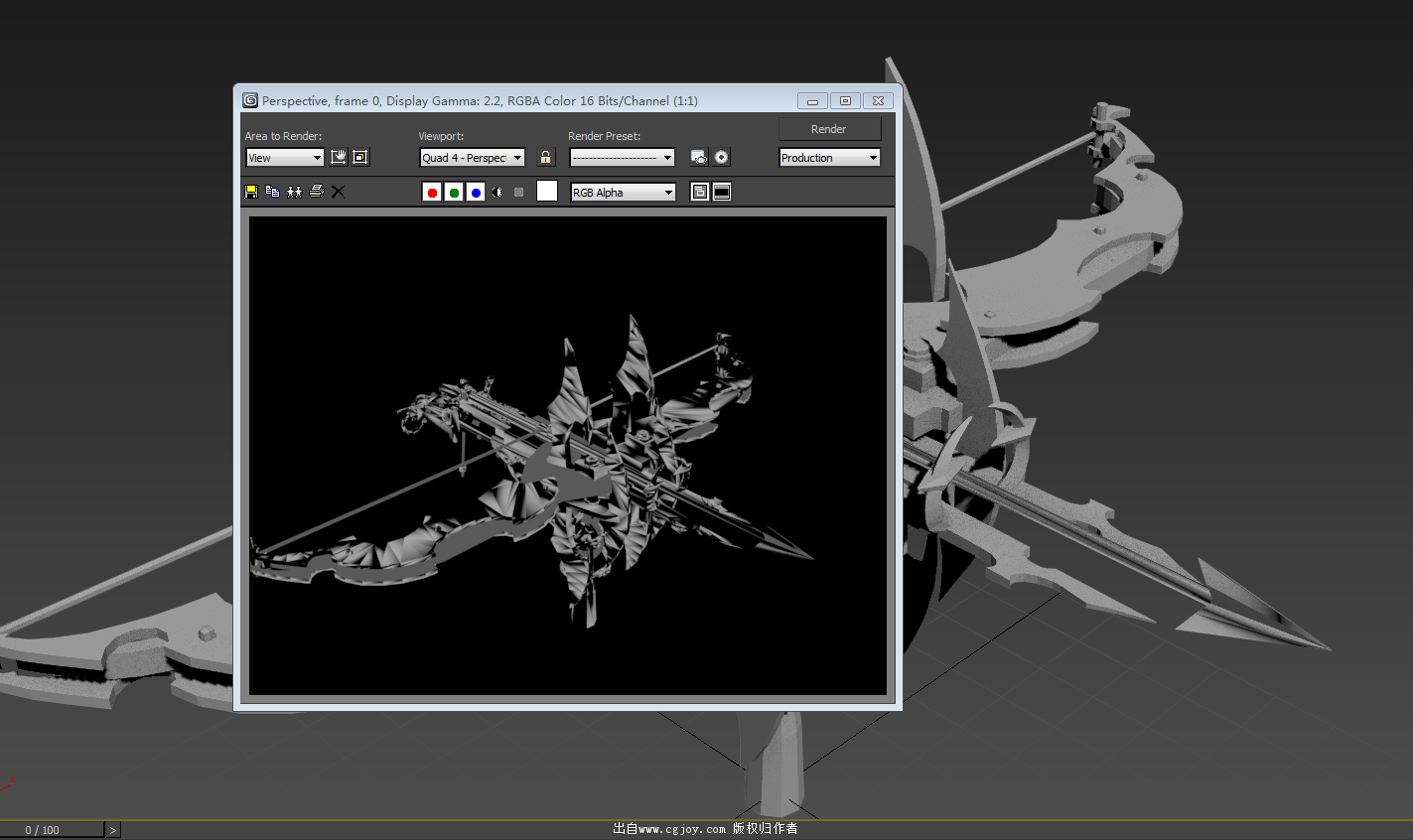Image resolution: width=1413 pixels, height=840 pixels.
Task: Click the Clear image X icon
Action: pyautogui.click(x=339, y=192)
